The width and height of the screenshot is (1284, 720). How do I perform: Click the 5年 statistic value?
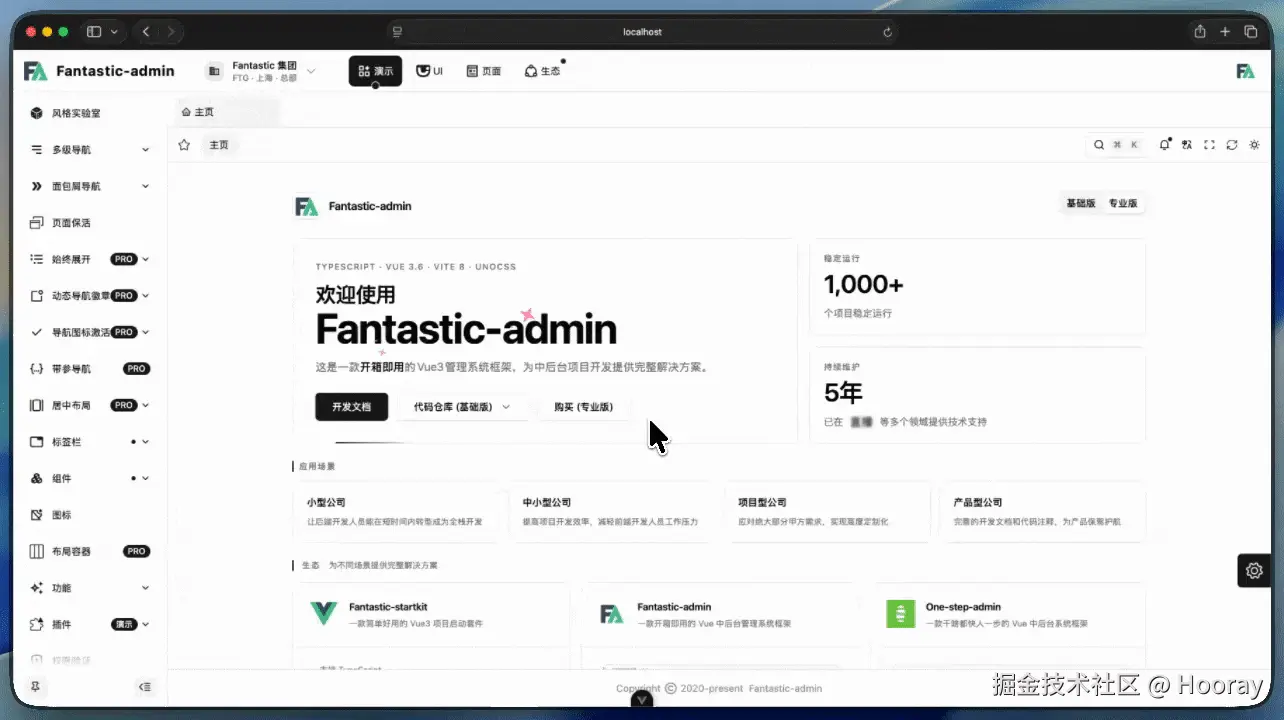(x=843, y=393)
